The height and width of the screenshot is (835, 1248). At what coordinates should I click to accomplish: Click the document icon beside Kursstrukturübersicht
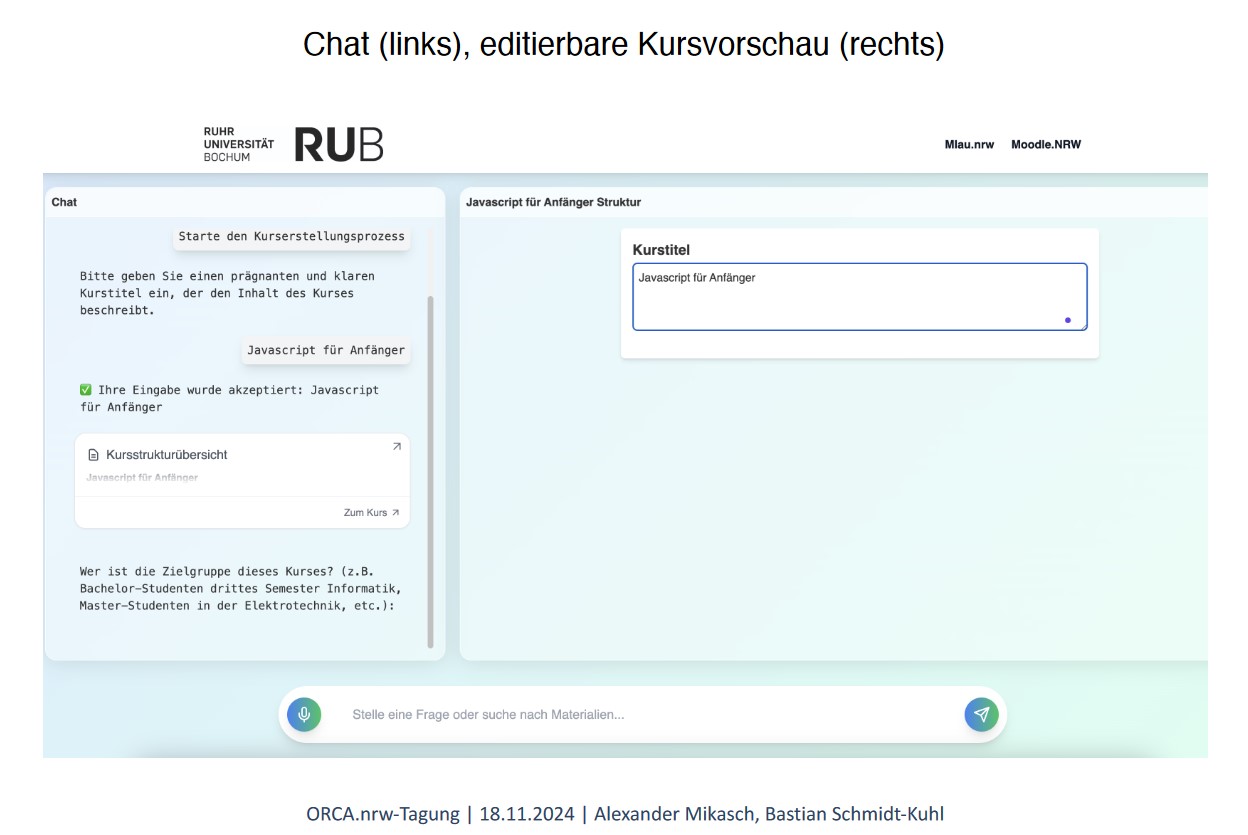94,455
